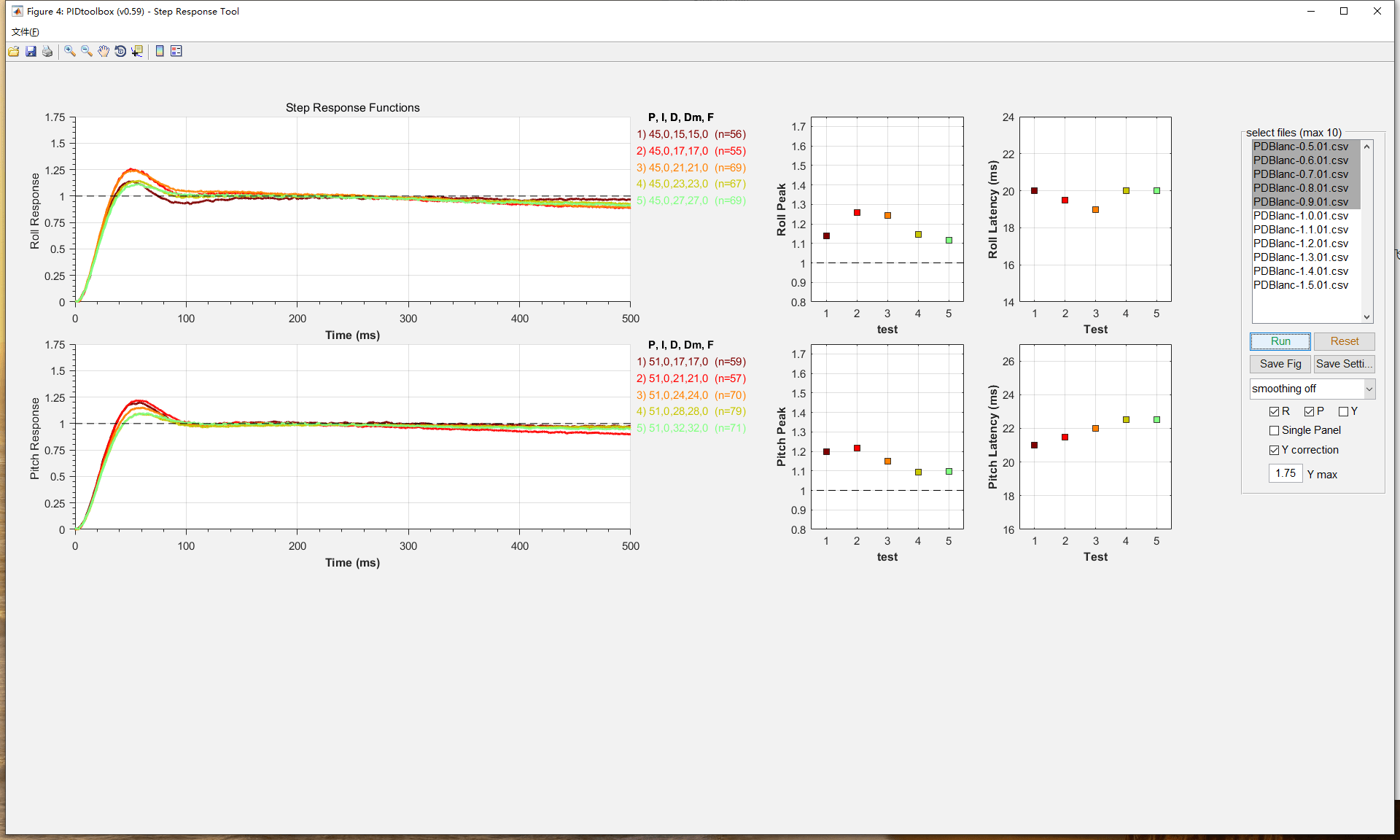Click the Step Response Functions plot title
The image size is (1400, 840).
click(353, 108)
